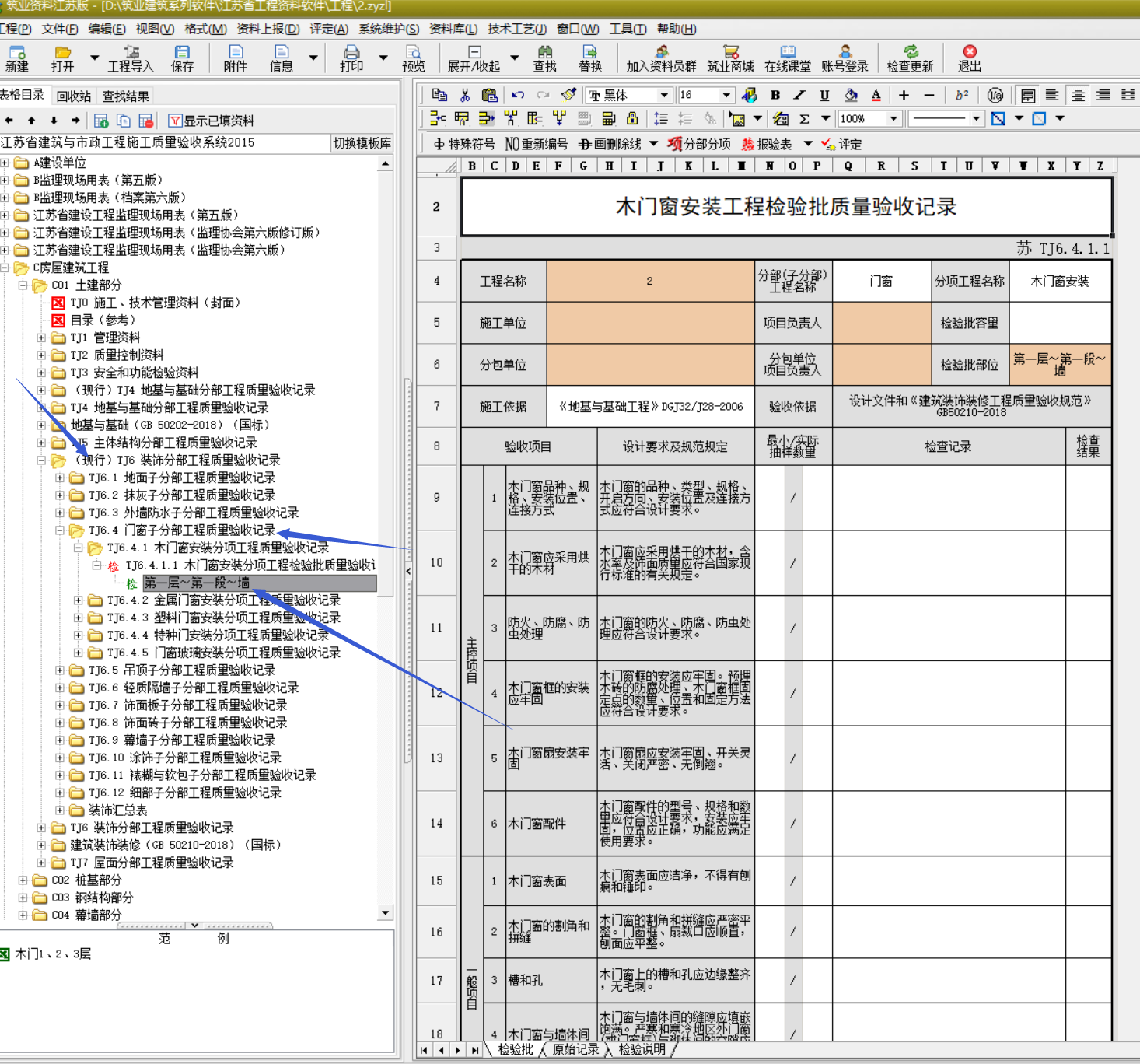Toggle Italic formatting
Image resolution: width=1140 pixels, height=1064 pixels.
tap(799, 95)
